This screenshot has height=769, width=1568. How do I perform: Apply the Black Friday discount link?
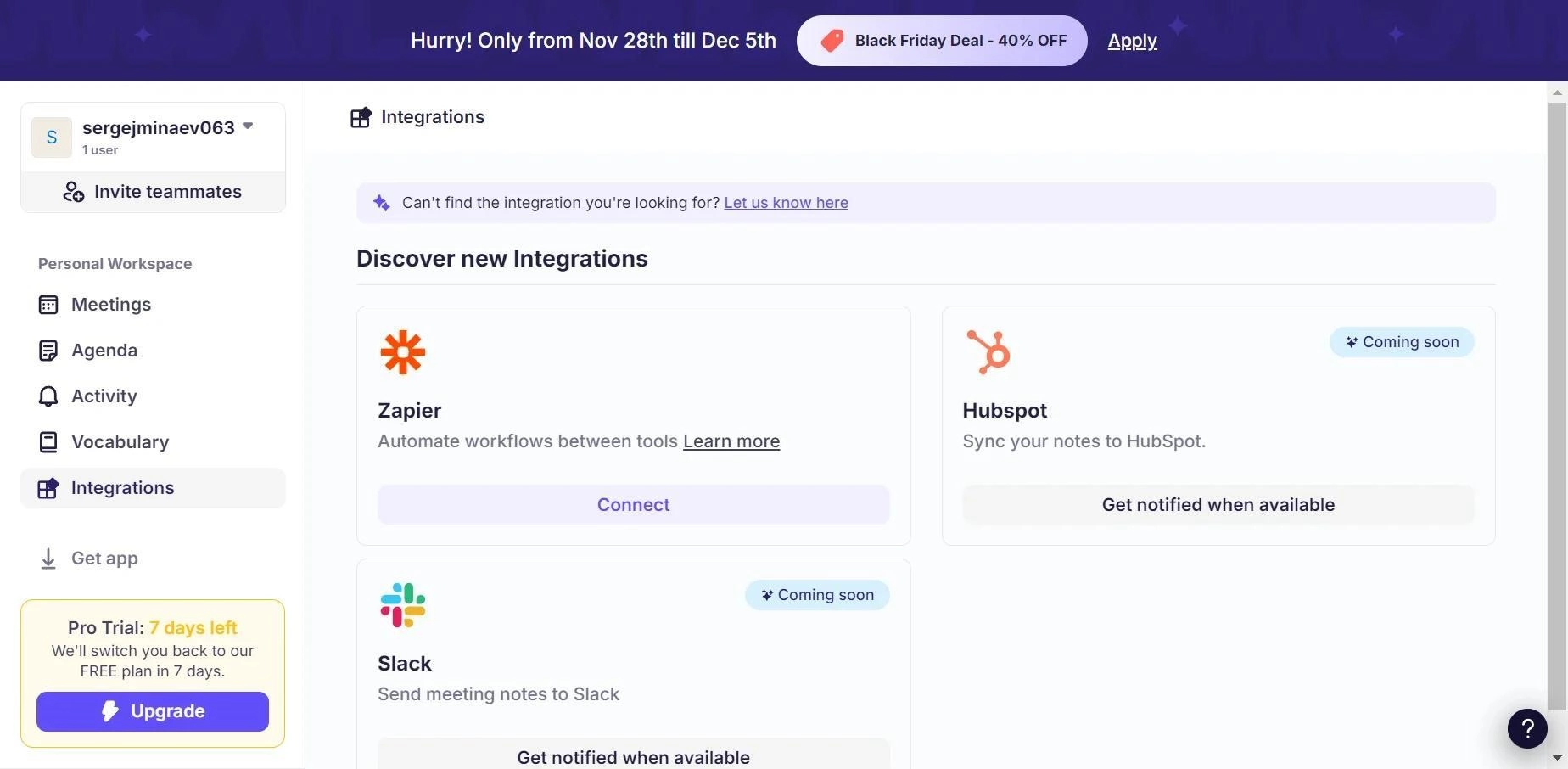1132,41
